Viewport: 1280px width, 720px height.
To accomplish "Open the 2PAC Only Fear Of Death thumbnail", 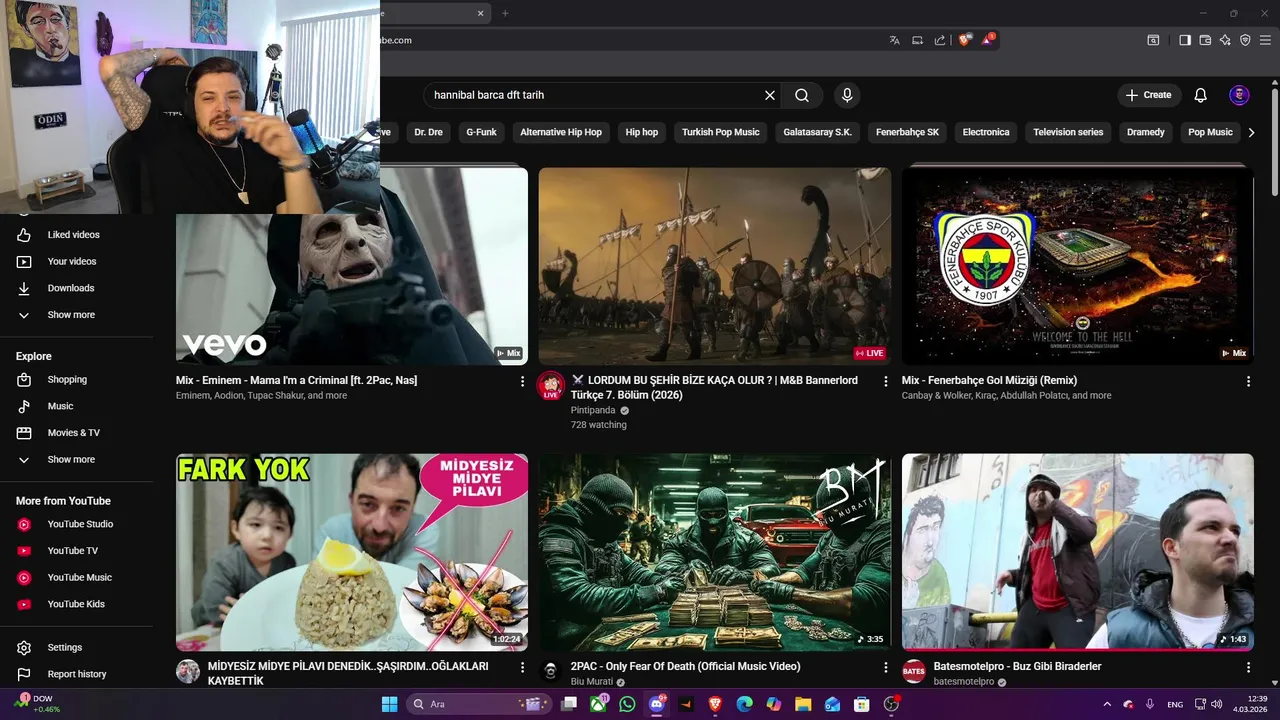I will (715, 552).
